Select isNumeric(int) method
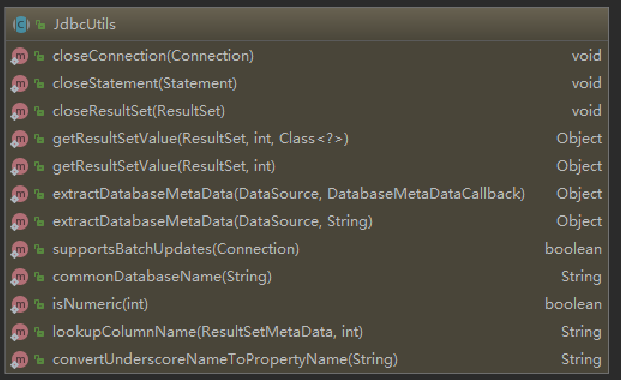The image size is (621, 380). tap(100, 304)
